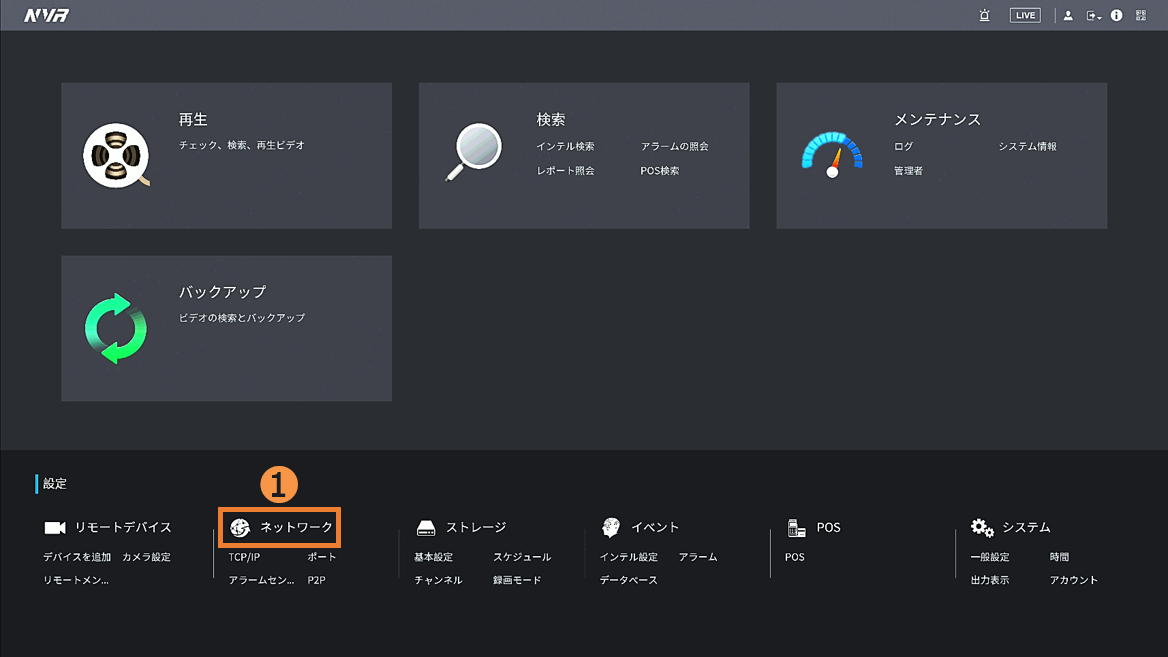Viewport: 1168px width, 657px height.
Task: Open the TCP/IP network link
Action: pos(244,557)
